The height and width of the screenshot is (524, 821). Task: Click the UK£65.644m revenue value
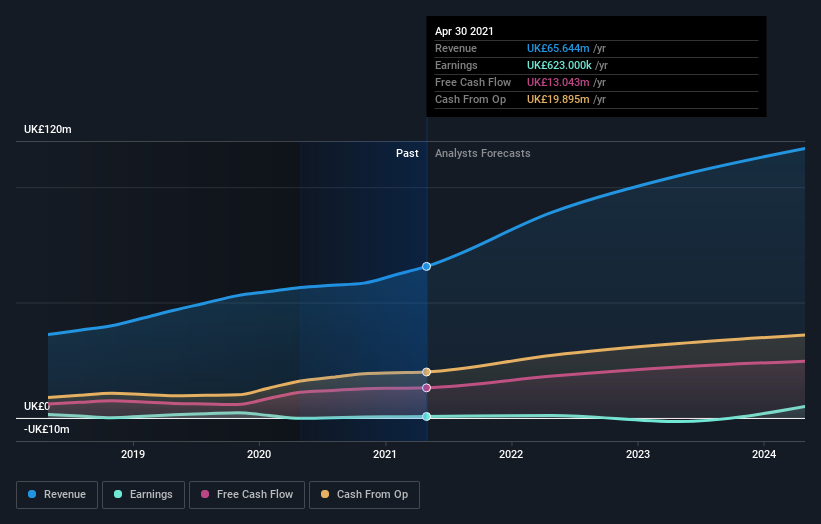click(x=558, y=48)
